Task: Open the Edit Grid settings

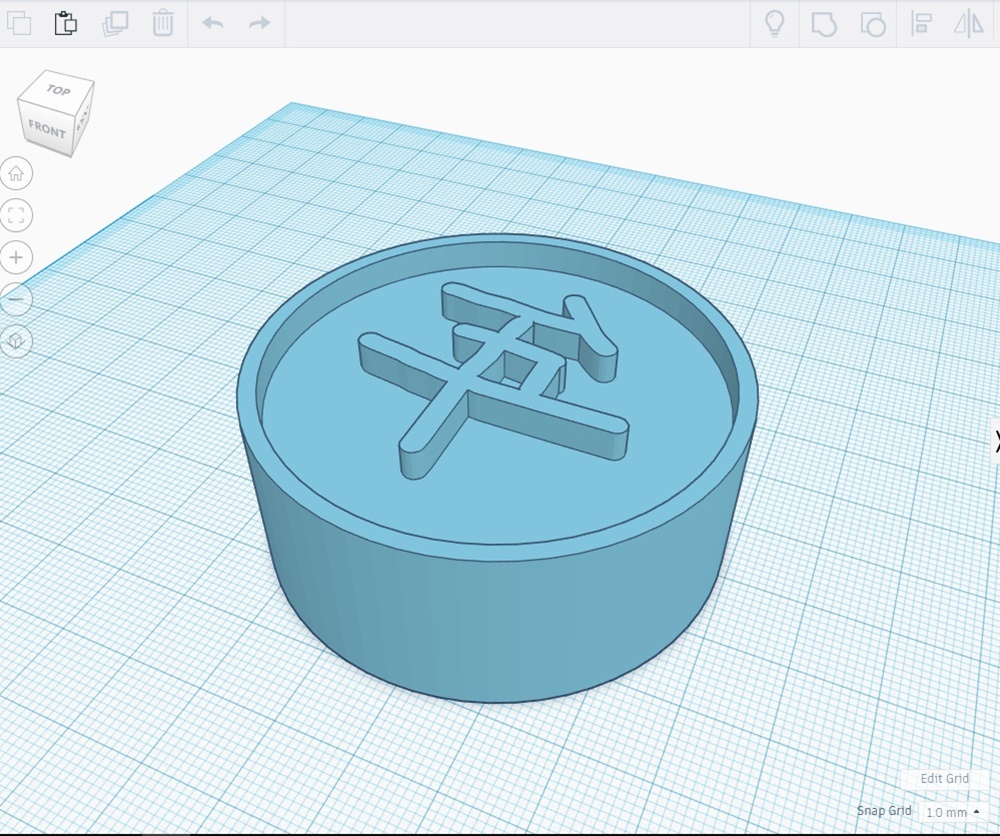Action: (x=944, y=778)
